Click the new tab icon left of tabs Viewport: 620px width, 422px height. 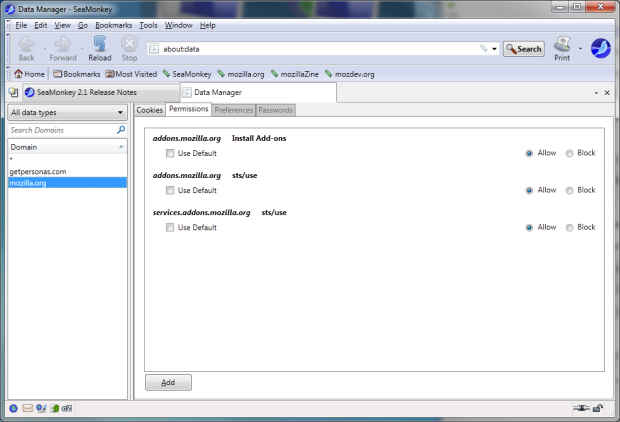pos(13,92)
